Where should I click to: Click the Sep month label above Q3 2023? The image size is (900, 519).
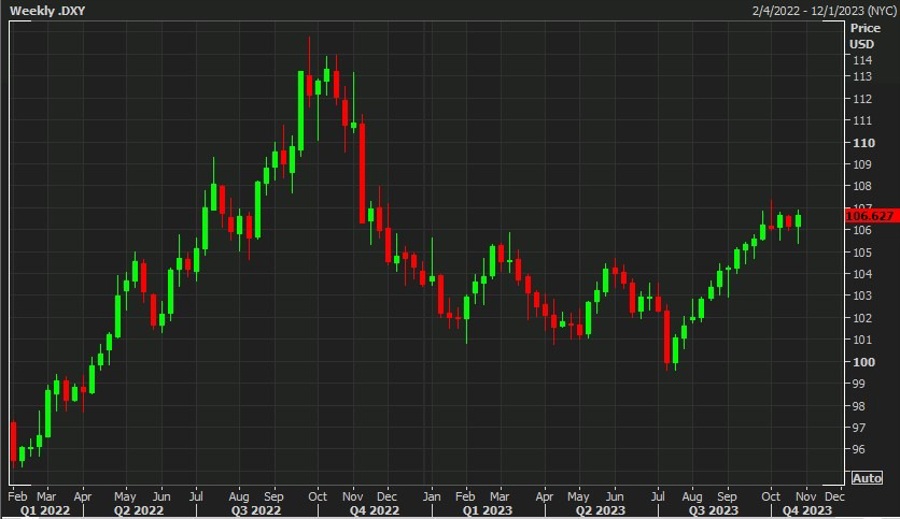(727, 497)
